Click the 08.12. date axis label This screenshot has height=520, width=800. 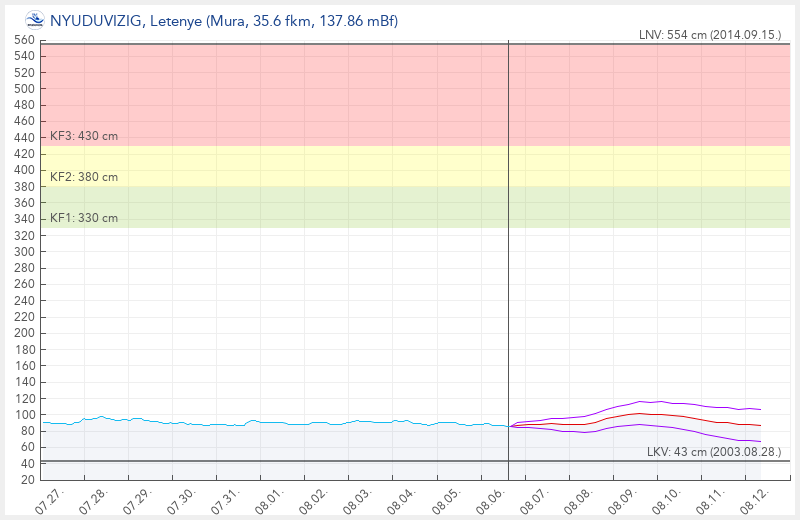click(x=755, y=500)
